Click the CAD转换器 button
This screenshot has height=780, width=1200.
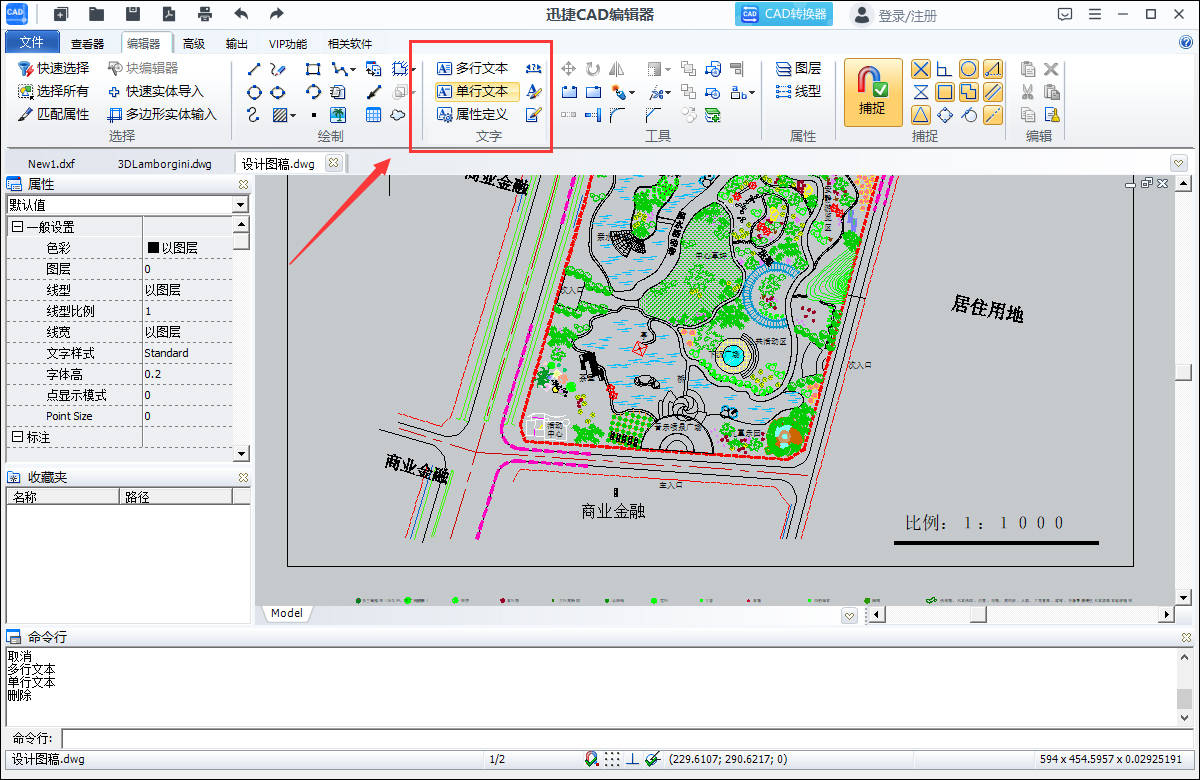click(x=785, y=14)
